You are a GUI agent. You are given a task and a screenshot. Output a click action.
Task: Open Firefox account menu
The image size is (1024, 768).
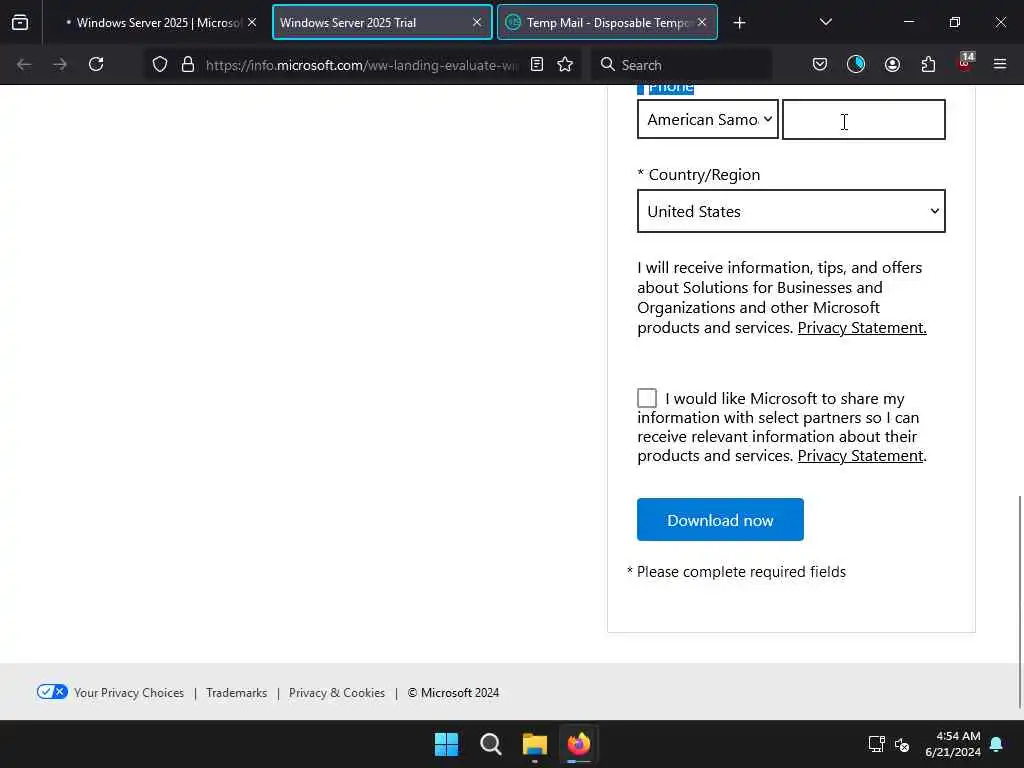pos(892,64)
